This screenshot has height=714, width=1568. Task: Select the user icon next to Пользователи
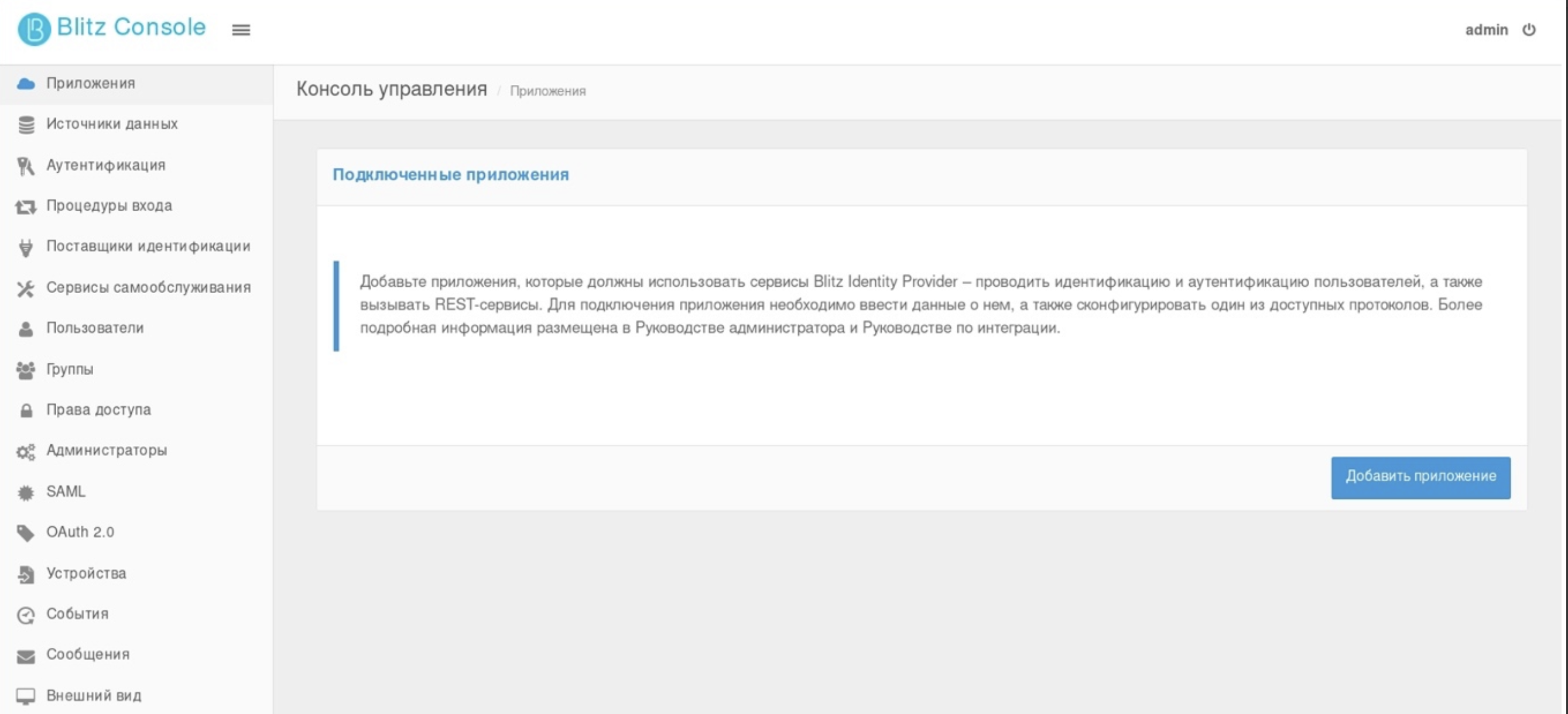coord(26,328)
